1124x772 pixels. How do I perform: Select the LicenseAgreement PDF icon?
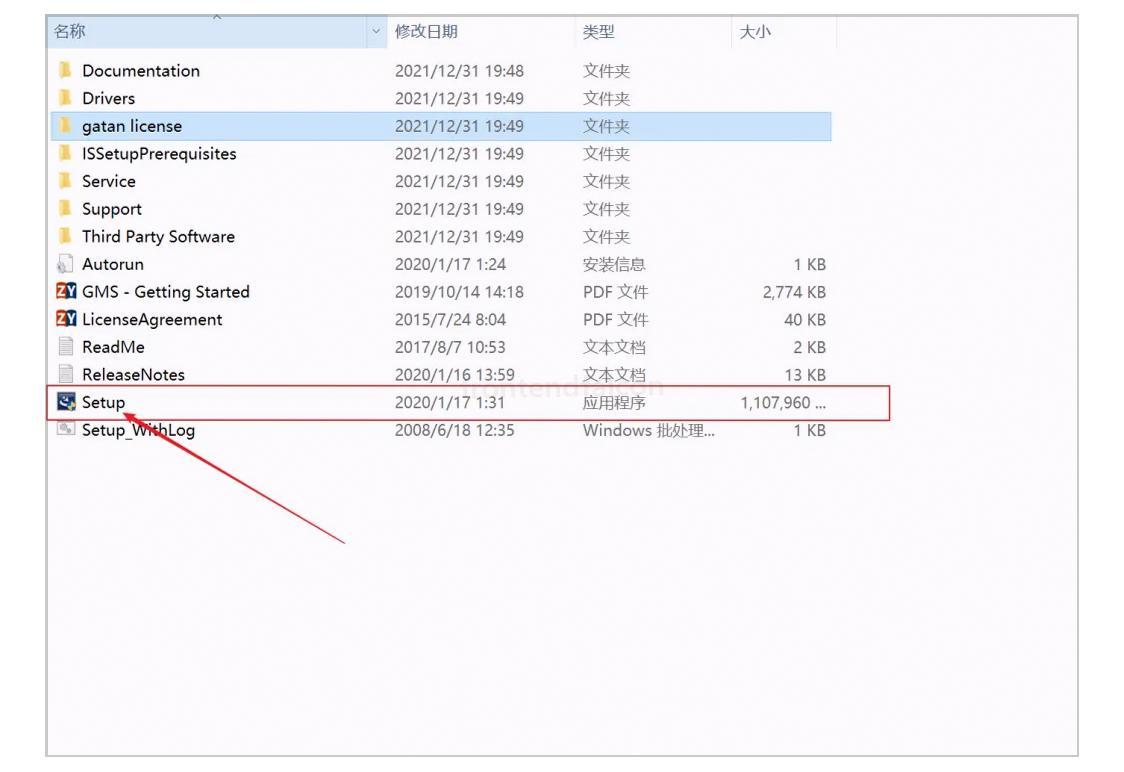[66, 318]
